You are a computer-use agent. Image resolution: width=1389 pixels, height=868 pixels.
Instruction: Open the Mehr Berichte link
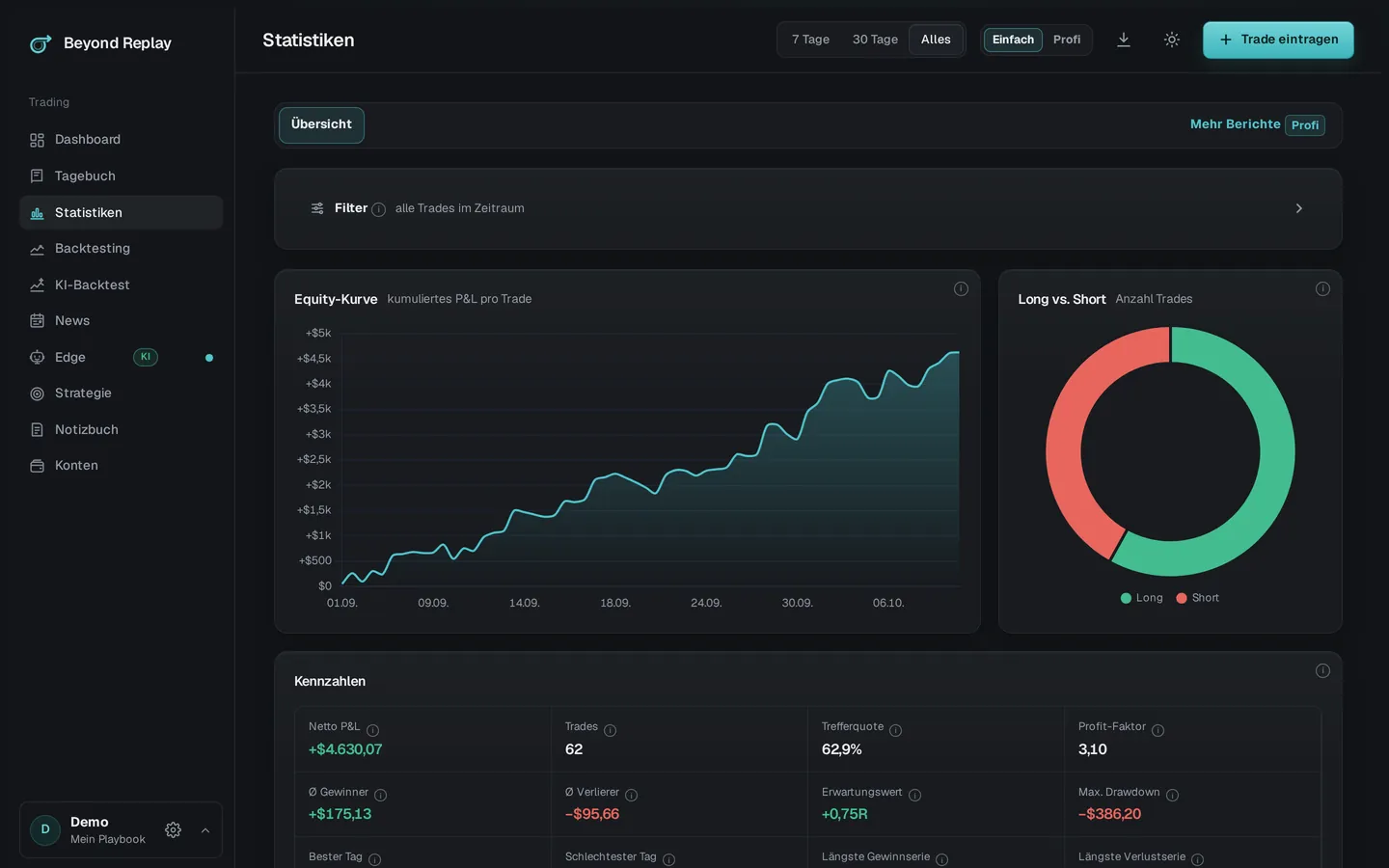[1257, 124]
